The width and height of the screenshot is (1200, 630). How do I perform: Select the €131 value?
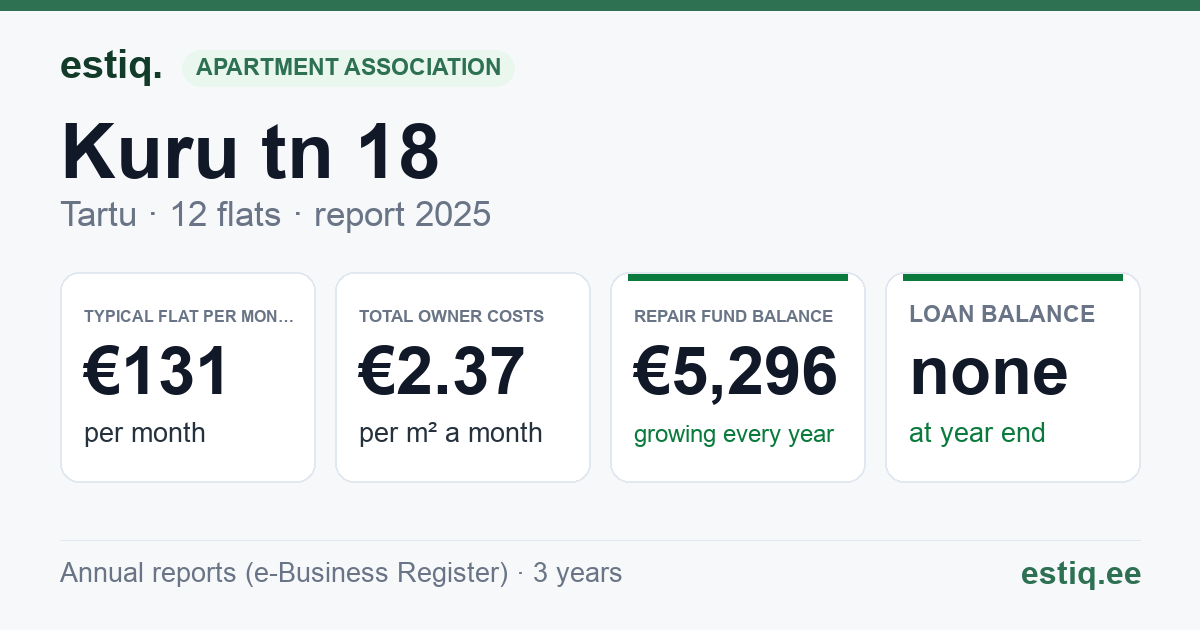[x=157, y=371]
